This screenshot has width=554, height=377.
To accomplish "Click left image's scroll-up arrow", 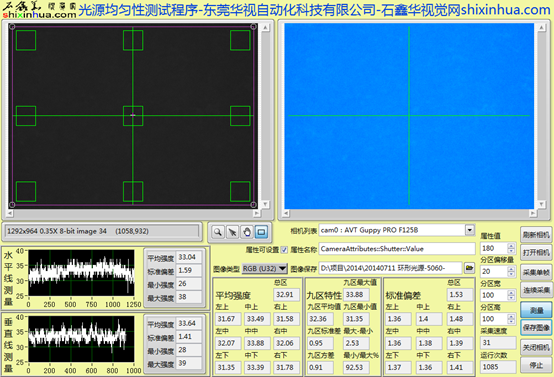I will coord(265,28).
